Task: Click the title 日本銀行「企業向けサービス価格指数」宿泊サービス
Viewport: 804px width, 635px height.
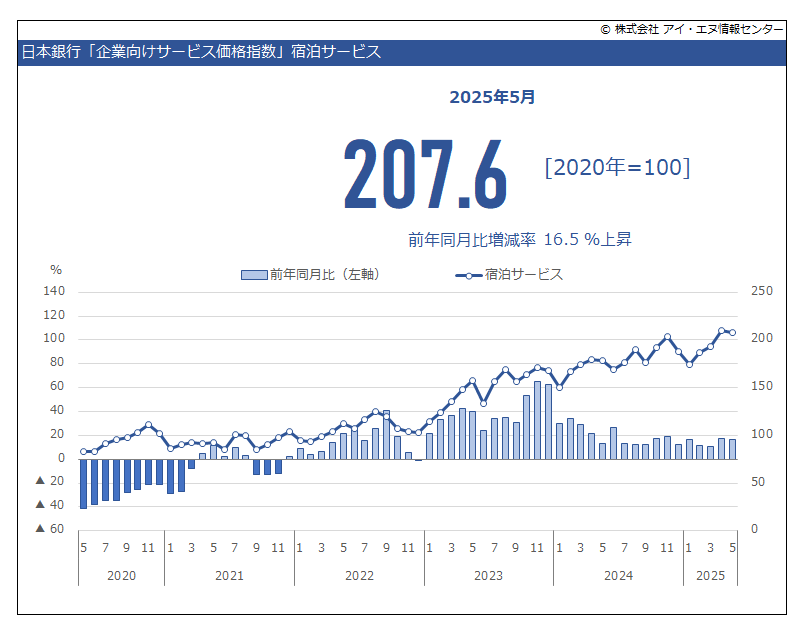Action: click(201, 52)
